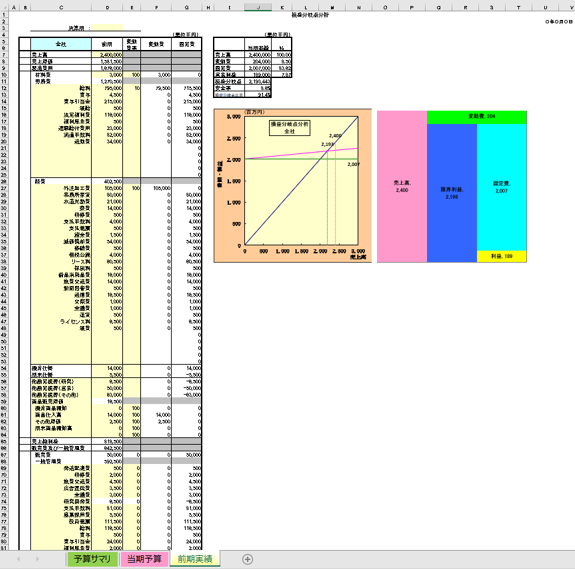Viewport: 575px width, 569px height.
Task: Select column N header
Action: coord(359,7)
